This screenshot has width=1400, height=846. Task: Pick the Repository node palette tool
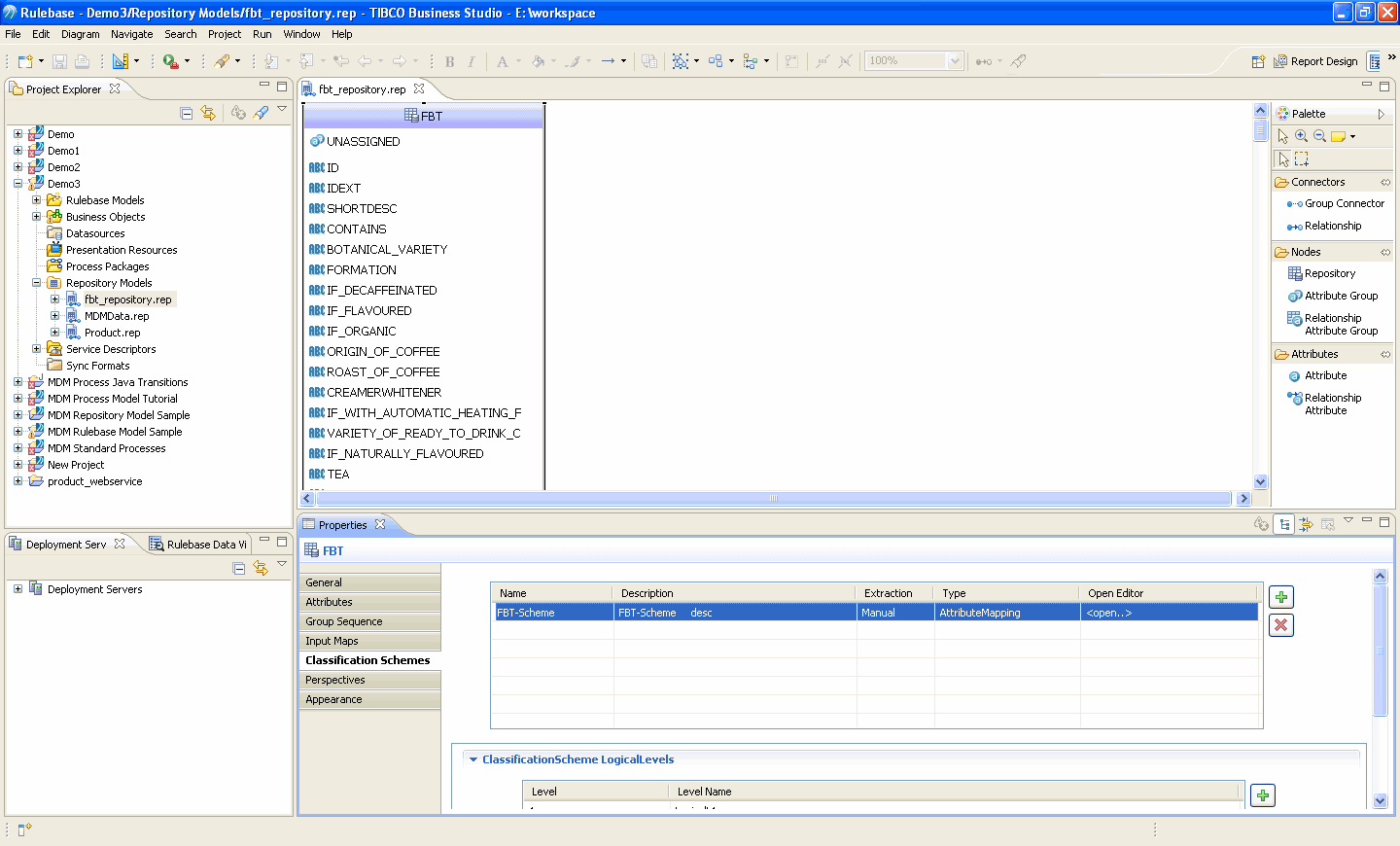[1321, 273]
